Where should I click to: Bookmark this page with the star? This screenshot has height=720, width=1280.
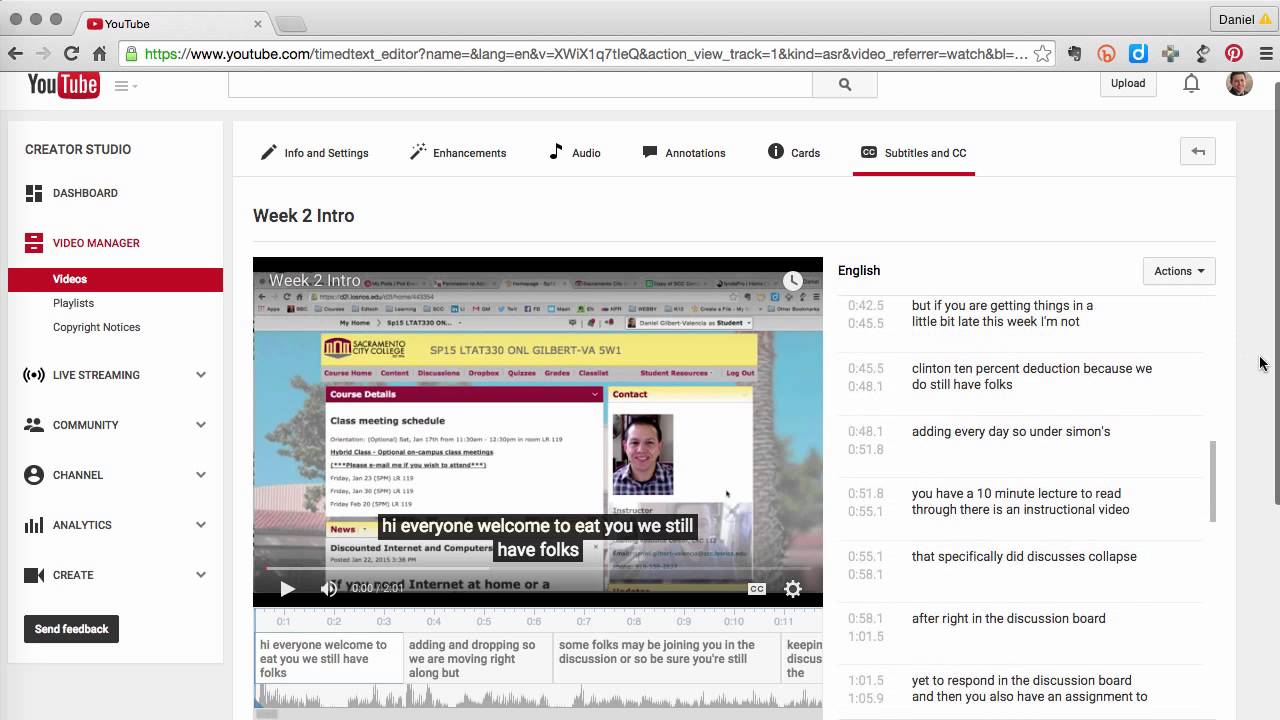coord(1042,54)
